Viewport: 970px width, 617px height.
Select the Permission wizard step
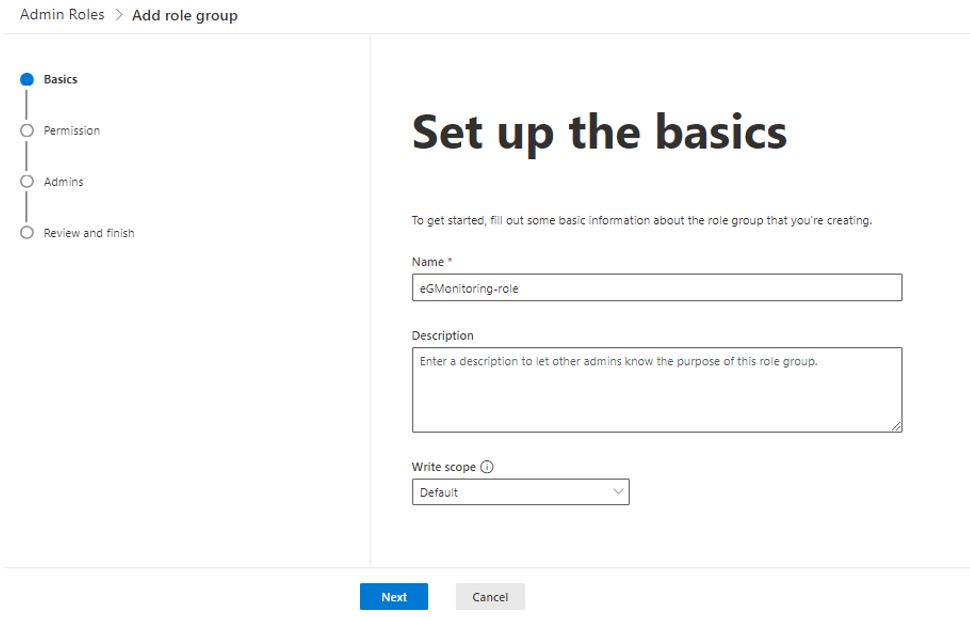pos(72,131)
